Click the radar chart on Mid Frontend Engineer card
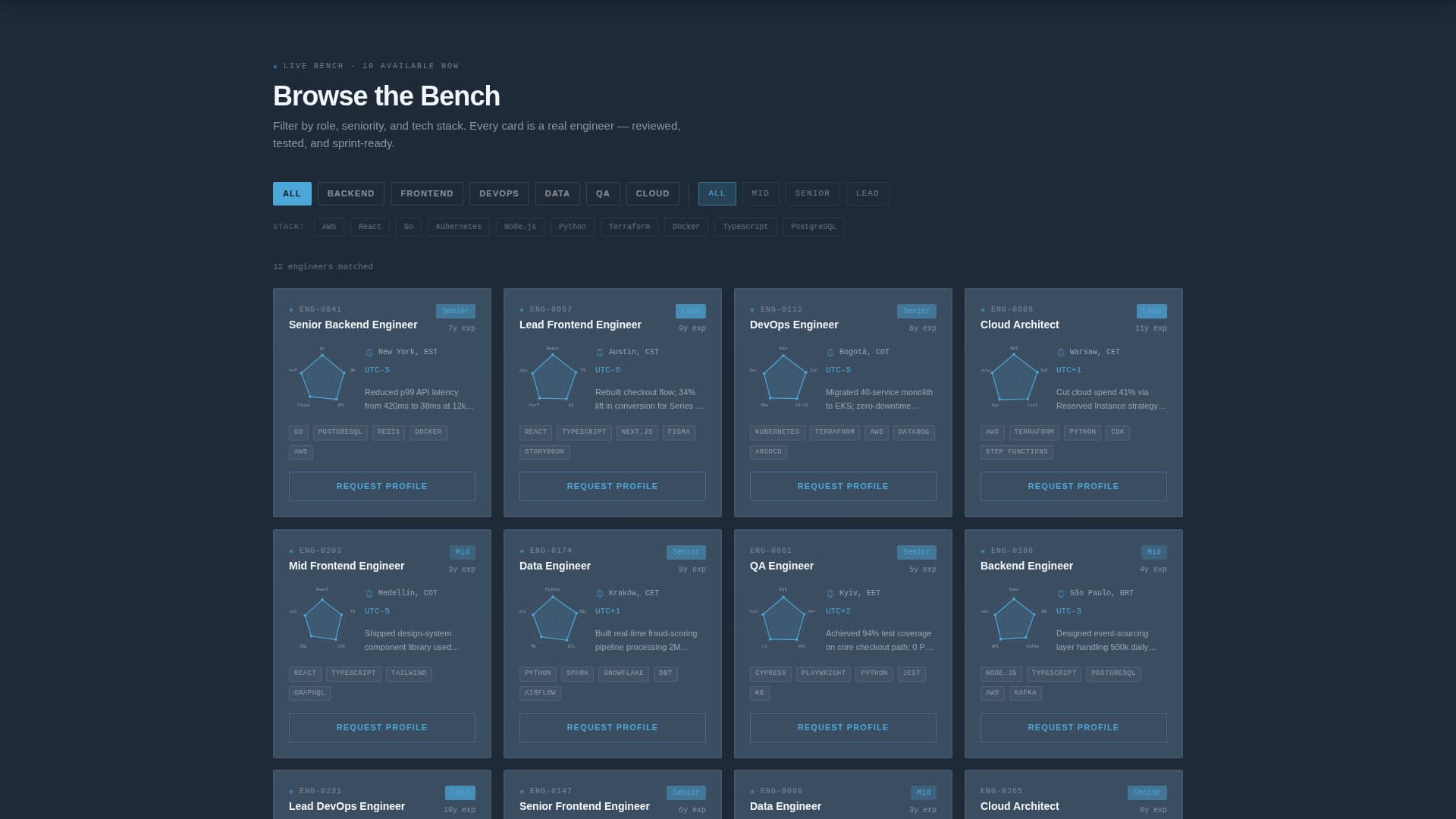Image resolution: width=1456 pixels, height=819 pixels. pos(322,618)
